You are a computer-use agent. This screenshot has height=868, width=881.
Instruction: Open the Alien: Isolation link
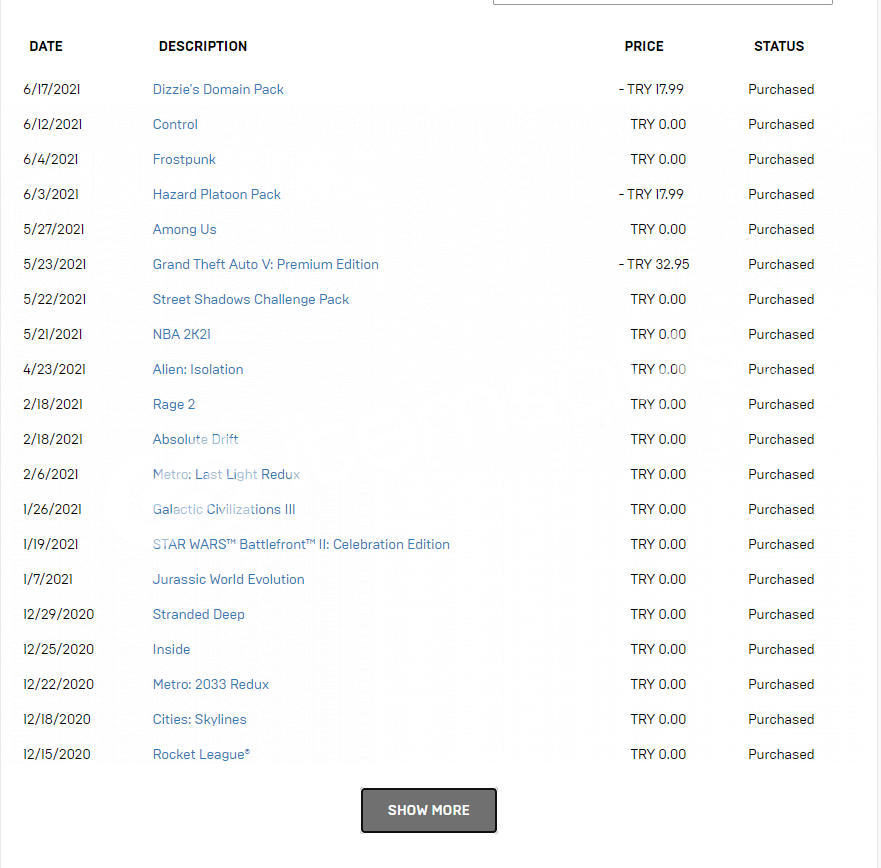[198, 369]
